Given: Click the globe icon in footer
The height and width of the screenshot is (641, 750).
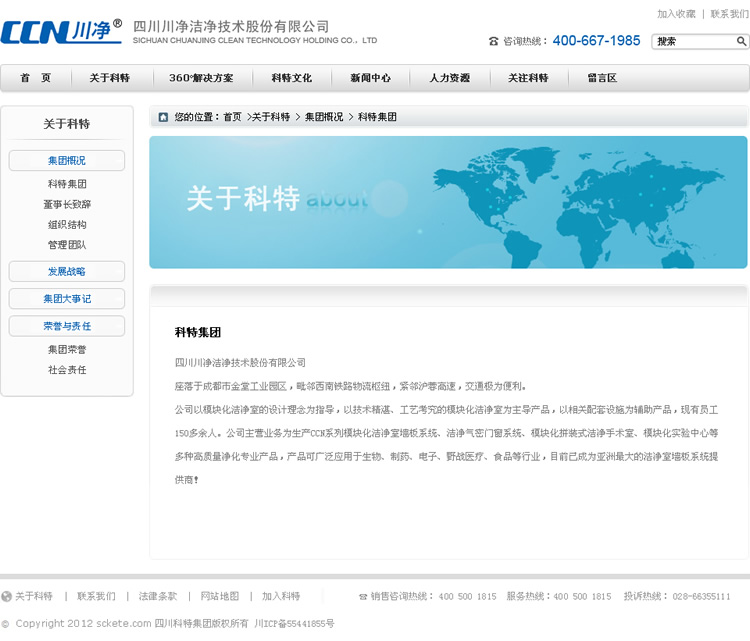Looking at the screenshot, I should (x=7, y=596).
